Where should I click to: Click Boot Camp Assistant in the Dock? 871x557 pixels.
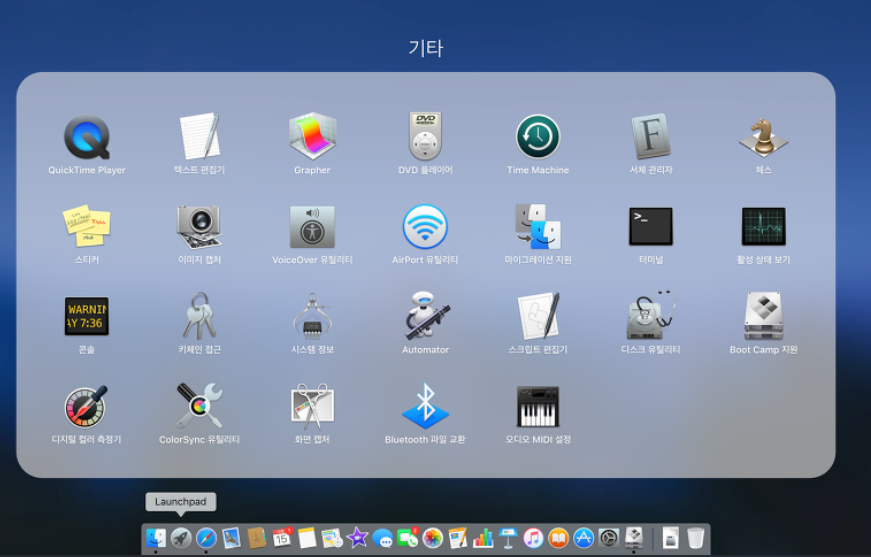[x=634, y=538]
